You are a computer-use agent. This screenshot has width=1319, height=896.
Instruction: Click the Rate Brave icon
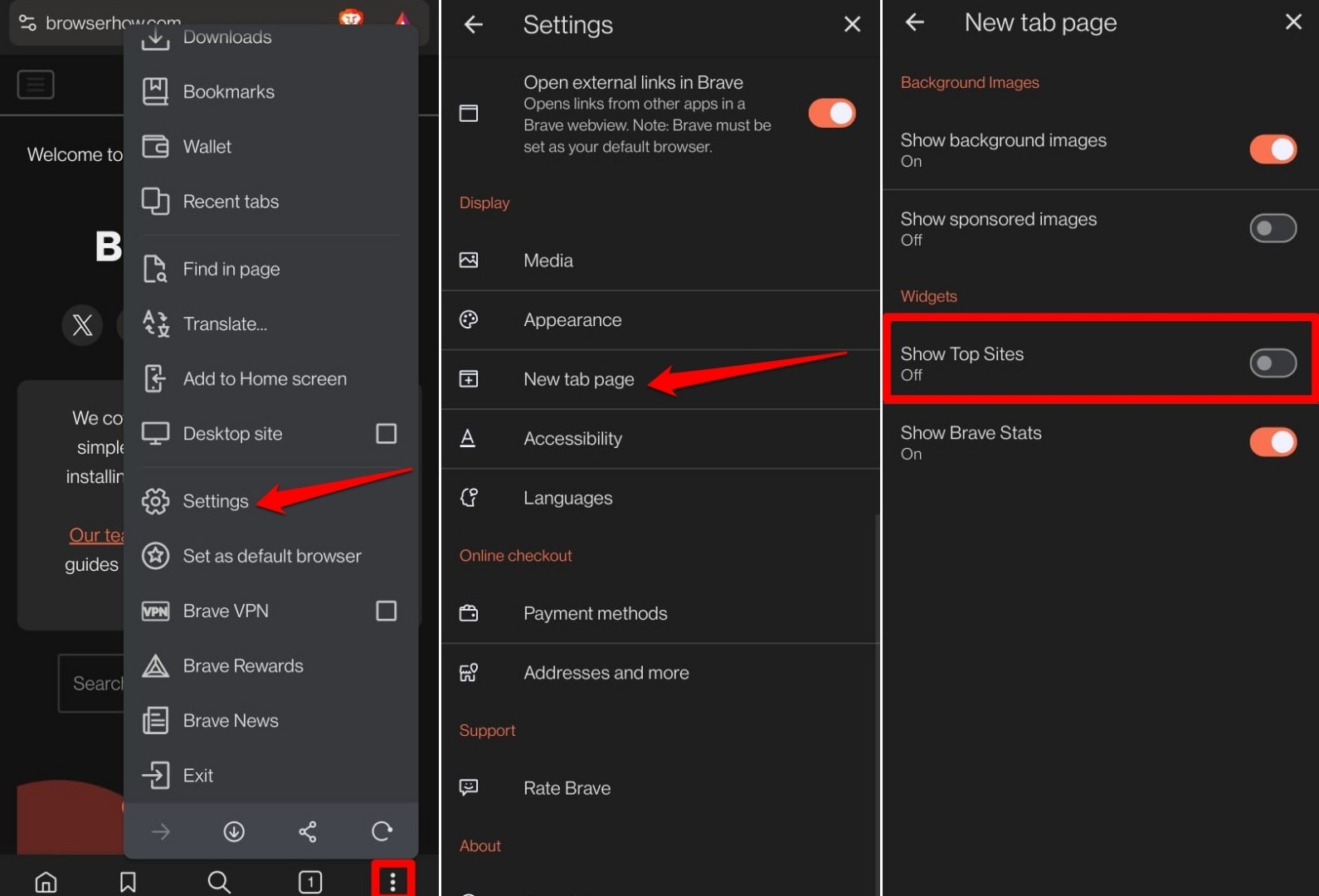pos(469,787)
